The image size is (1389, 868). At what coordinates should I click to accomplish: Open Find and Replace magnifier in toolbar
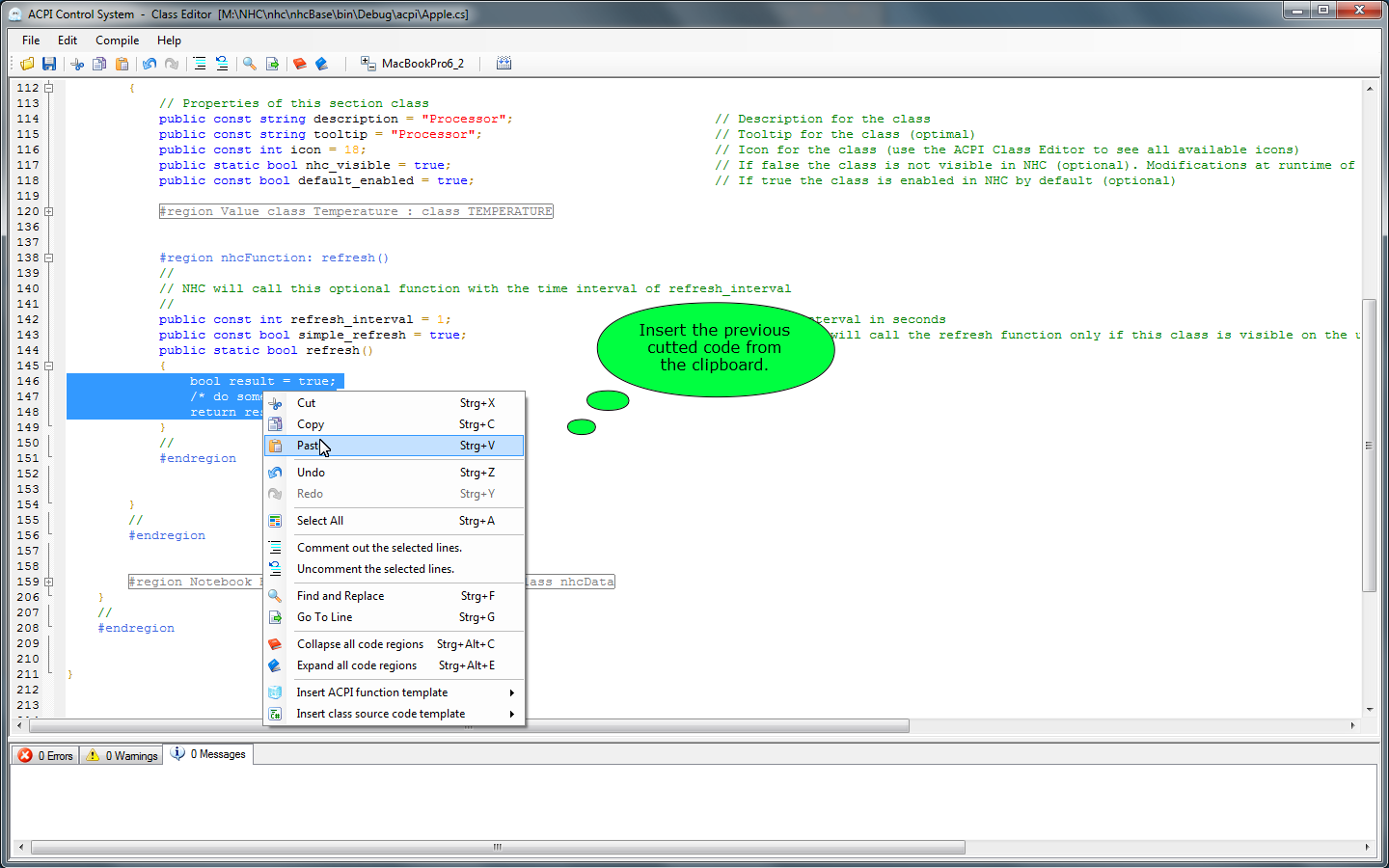pos(250,64)
